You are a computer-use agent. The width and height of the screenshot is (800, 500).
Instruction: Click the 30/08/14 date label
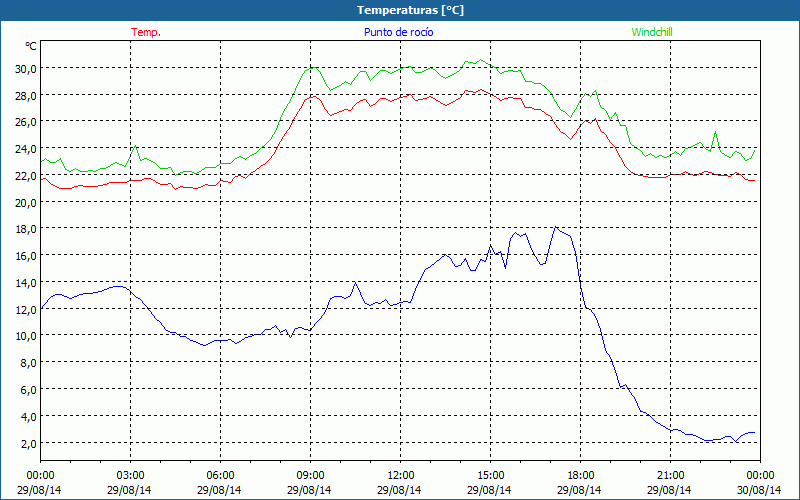[759, 490]
